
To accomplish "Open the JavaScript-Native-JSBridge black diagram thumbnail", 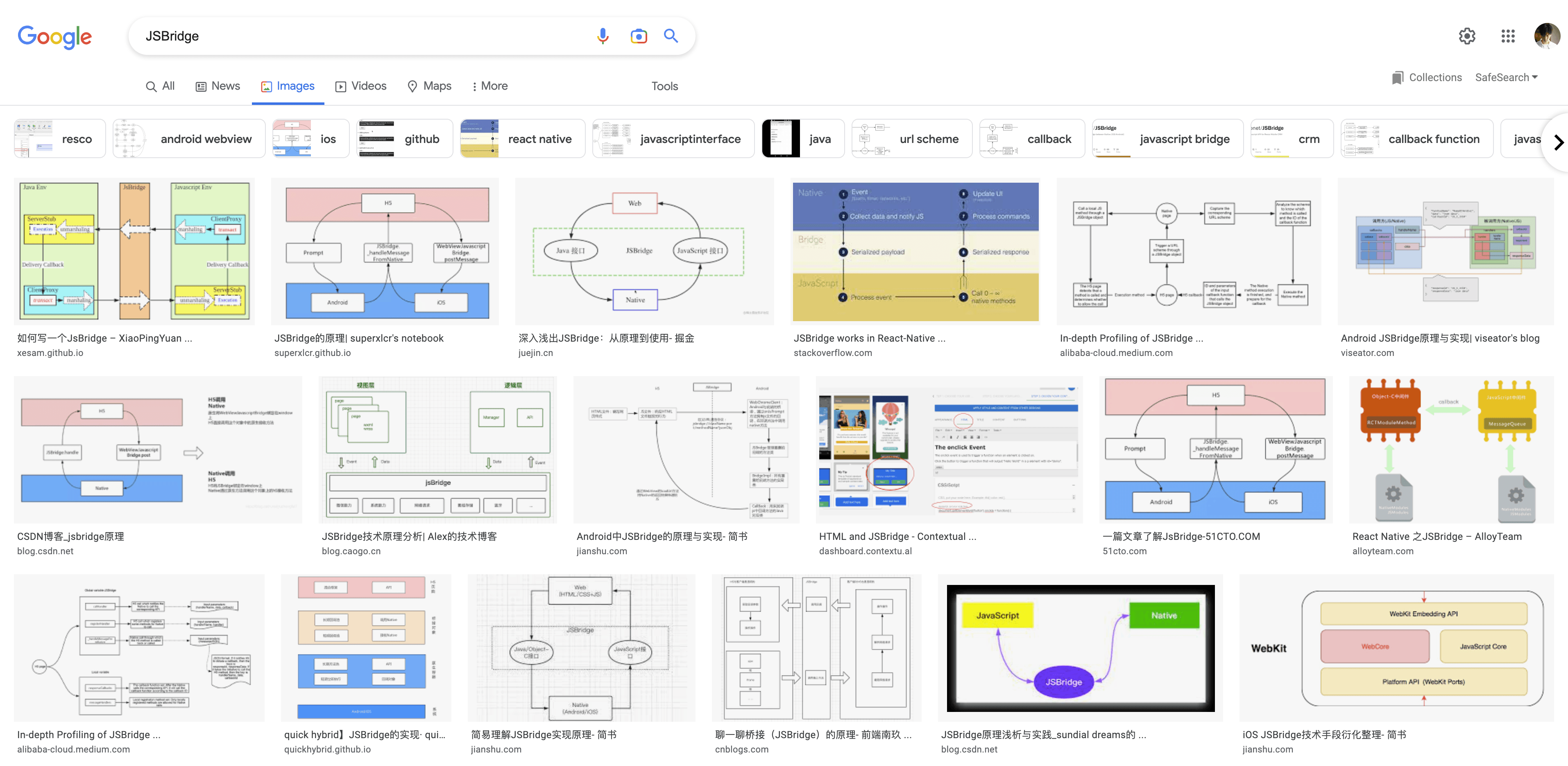I will pos(1080,648).
